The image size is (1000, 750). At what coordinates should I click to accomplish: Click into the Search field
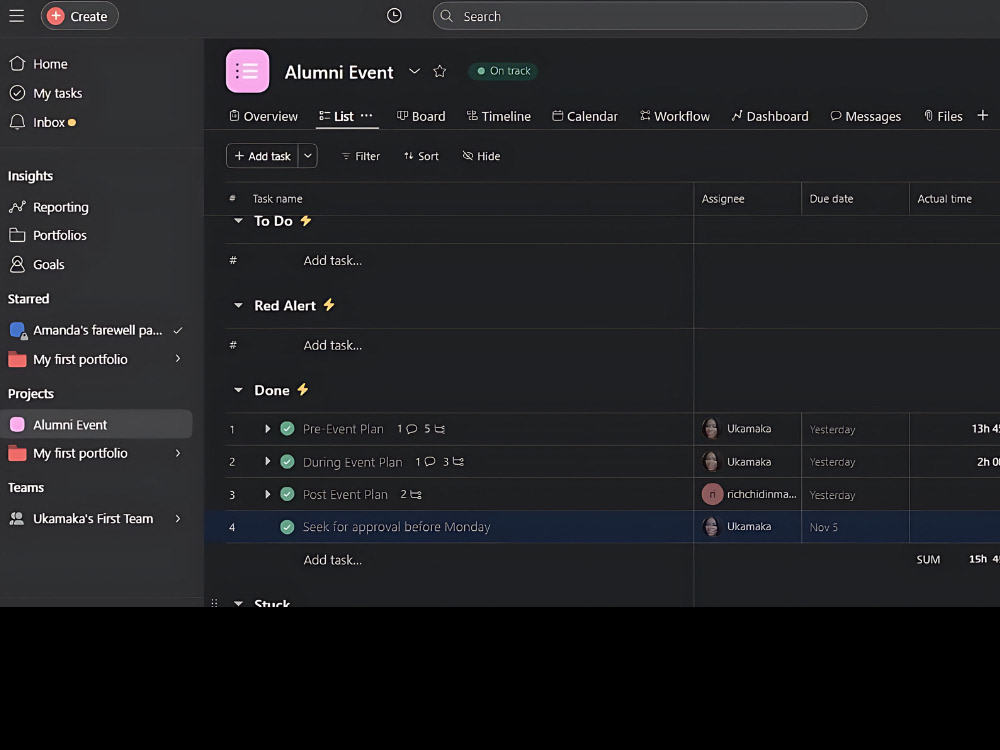[649, 16]
